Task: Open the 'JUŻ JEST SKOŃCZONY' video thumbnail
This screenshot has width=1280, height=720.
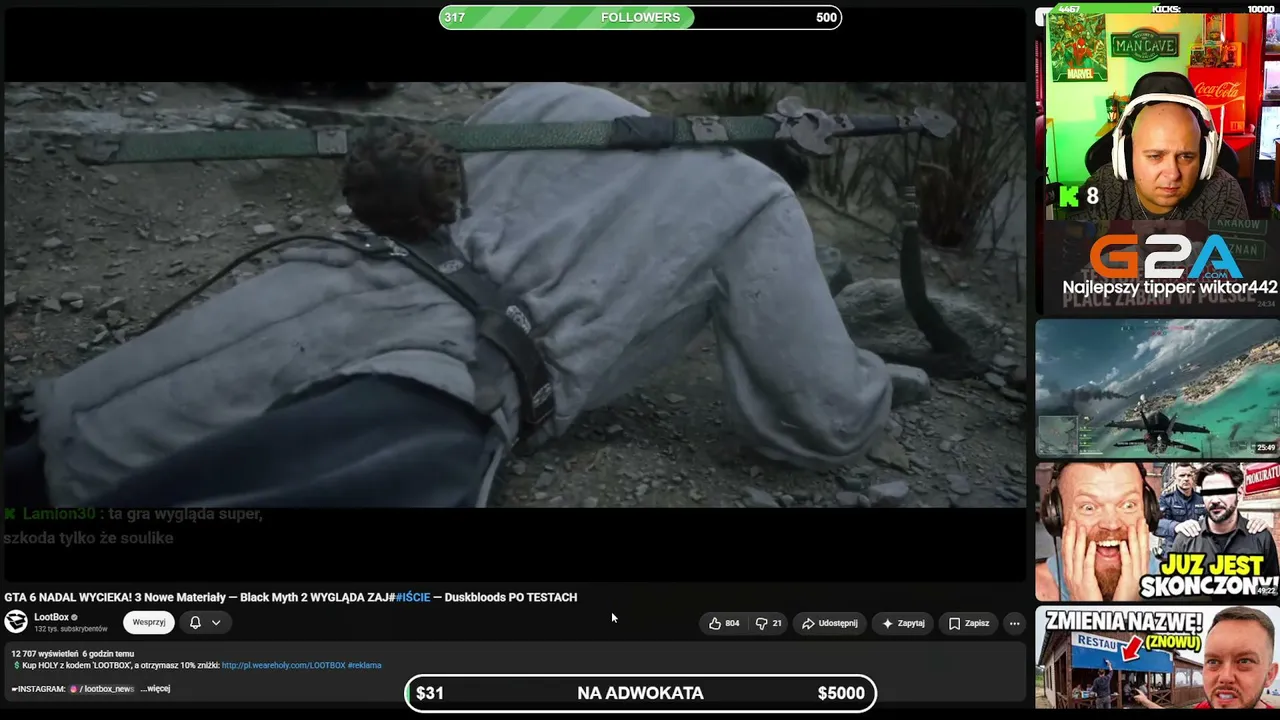Action: (1157, 531)
